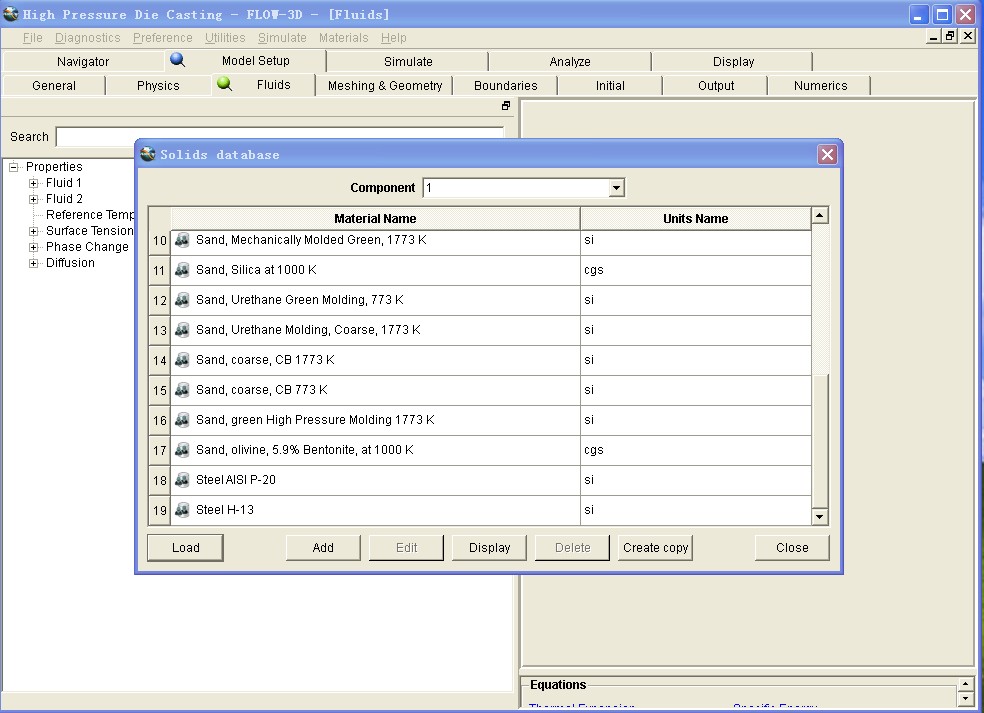Click in the Search input field
Screen dimensions: 984x713
coord(280,137)
